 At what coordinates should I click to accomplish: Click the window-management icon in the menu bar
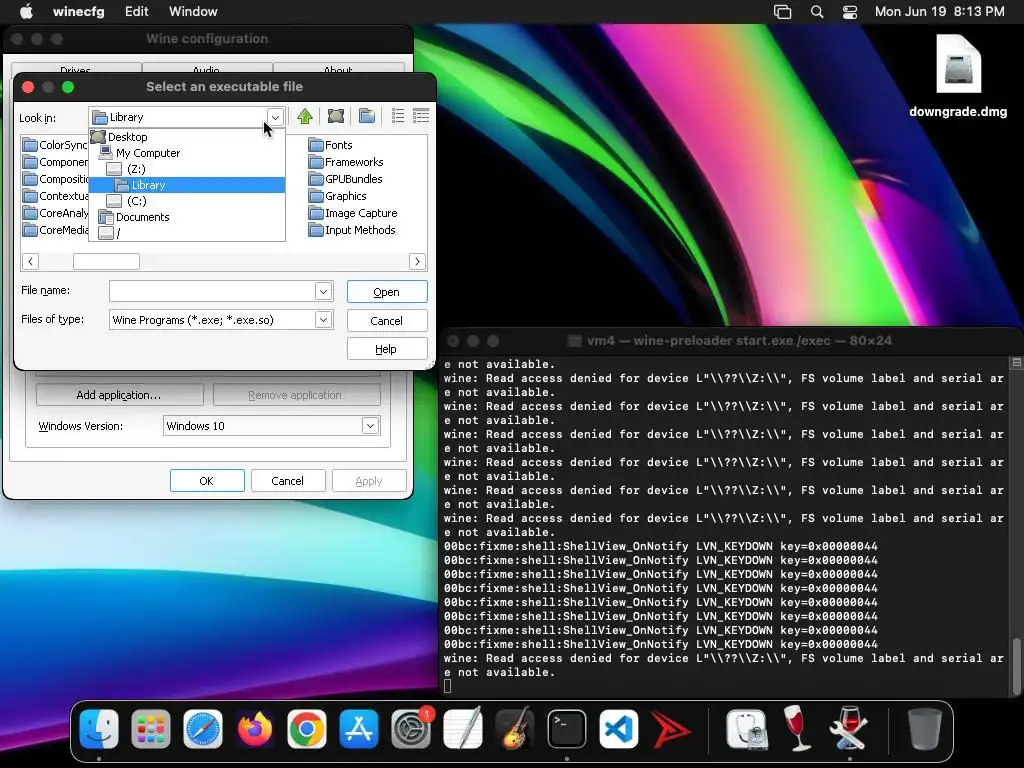tap(782, 11)
